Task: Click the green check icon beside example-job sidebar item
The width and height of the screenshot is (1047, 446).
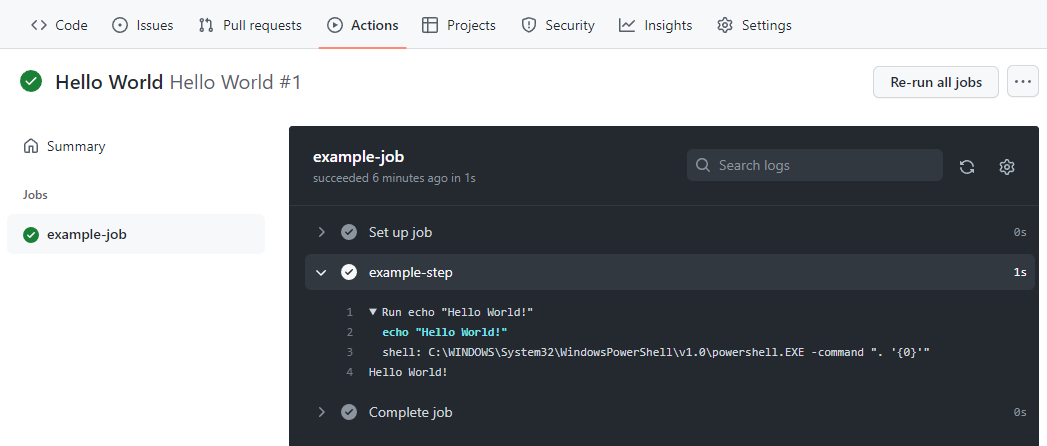Action: (31, 235)
